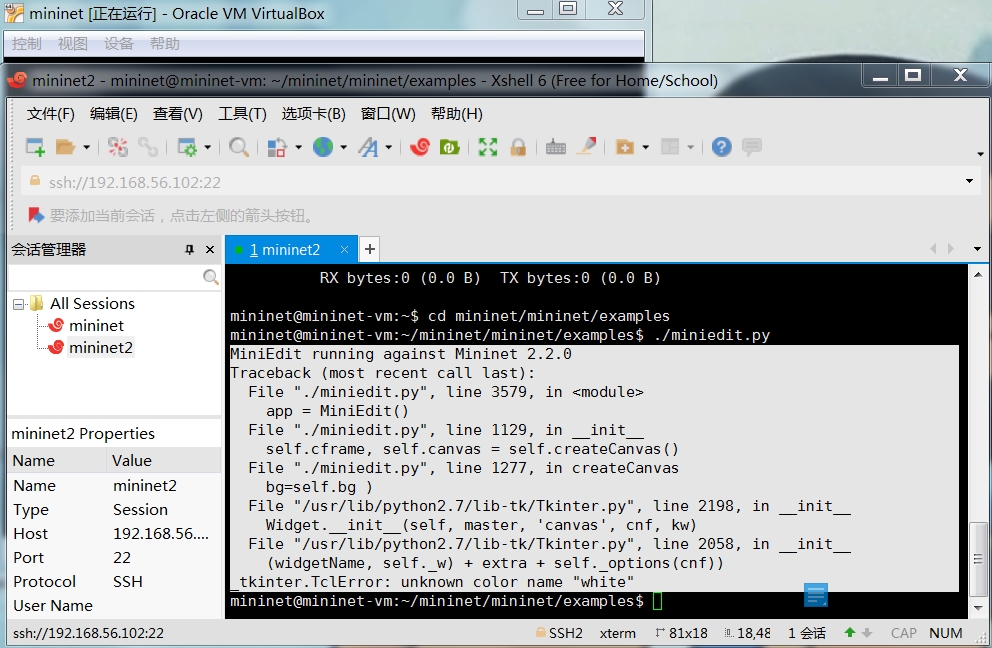The image size is (992, 648).
Task: Expand the font dropdown arrow
Action: 388,147
